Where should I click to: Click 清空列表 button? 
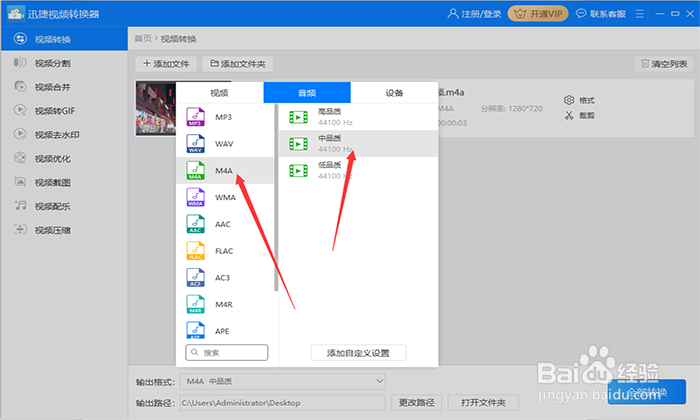pos(664,64)
